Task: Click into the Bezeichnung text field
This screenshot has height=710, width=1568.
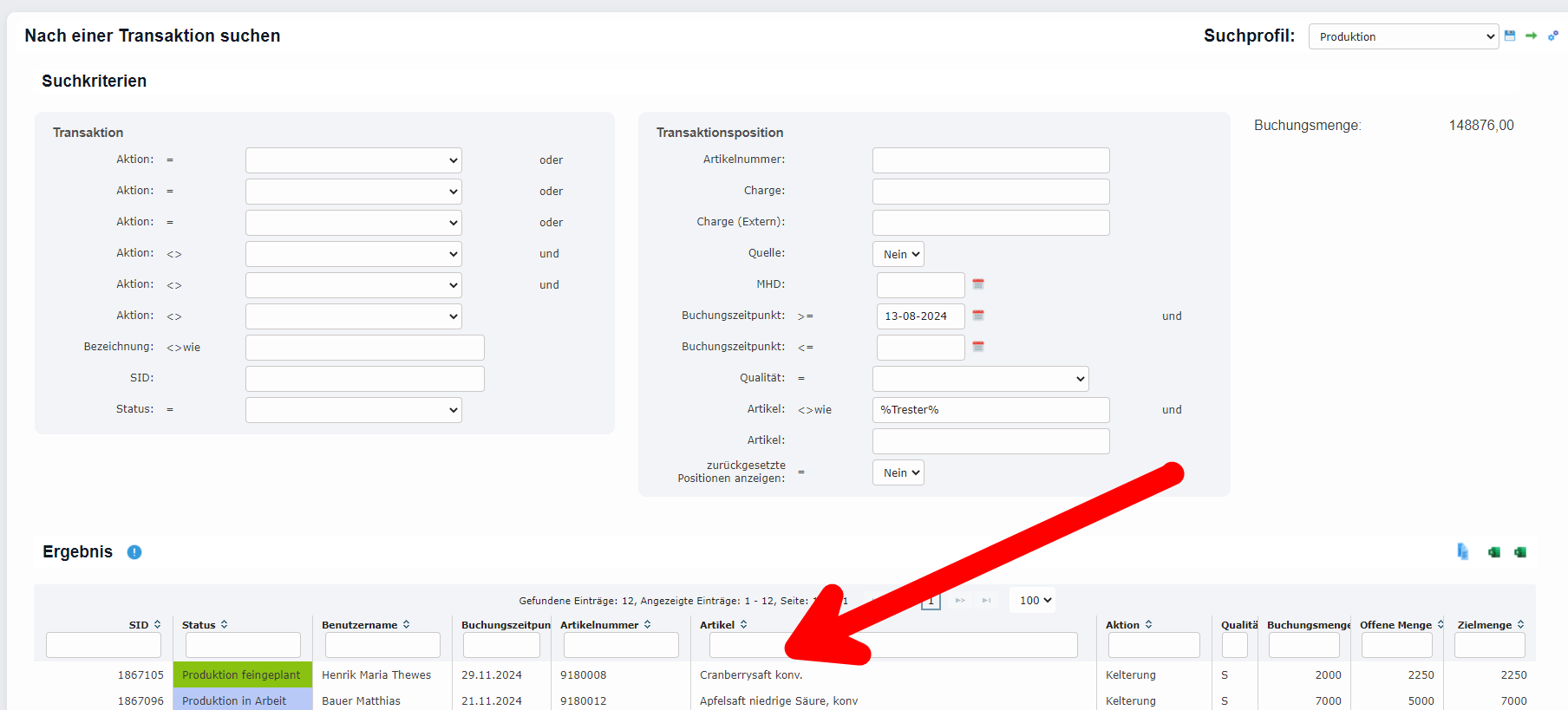Action: (x=365, y=348)
